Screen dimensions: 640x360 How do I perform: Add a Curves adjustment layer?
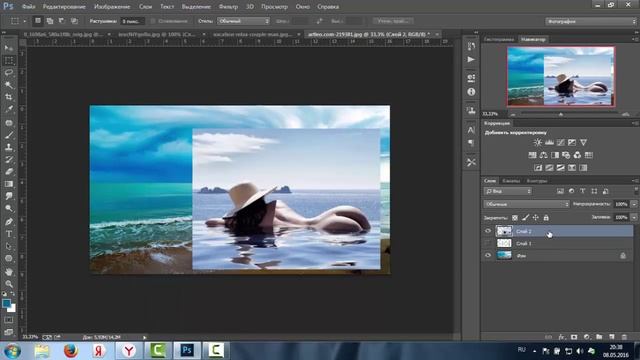[560, 142]
